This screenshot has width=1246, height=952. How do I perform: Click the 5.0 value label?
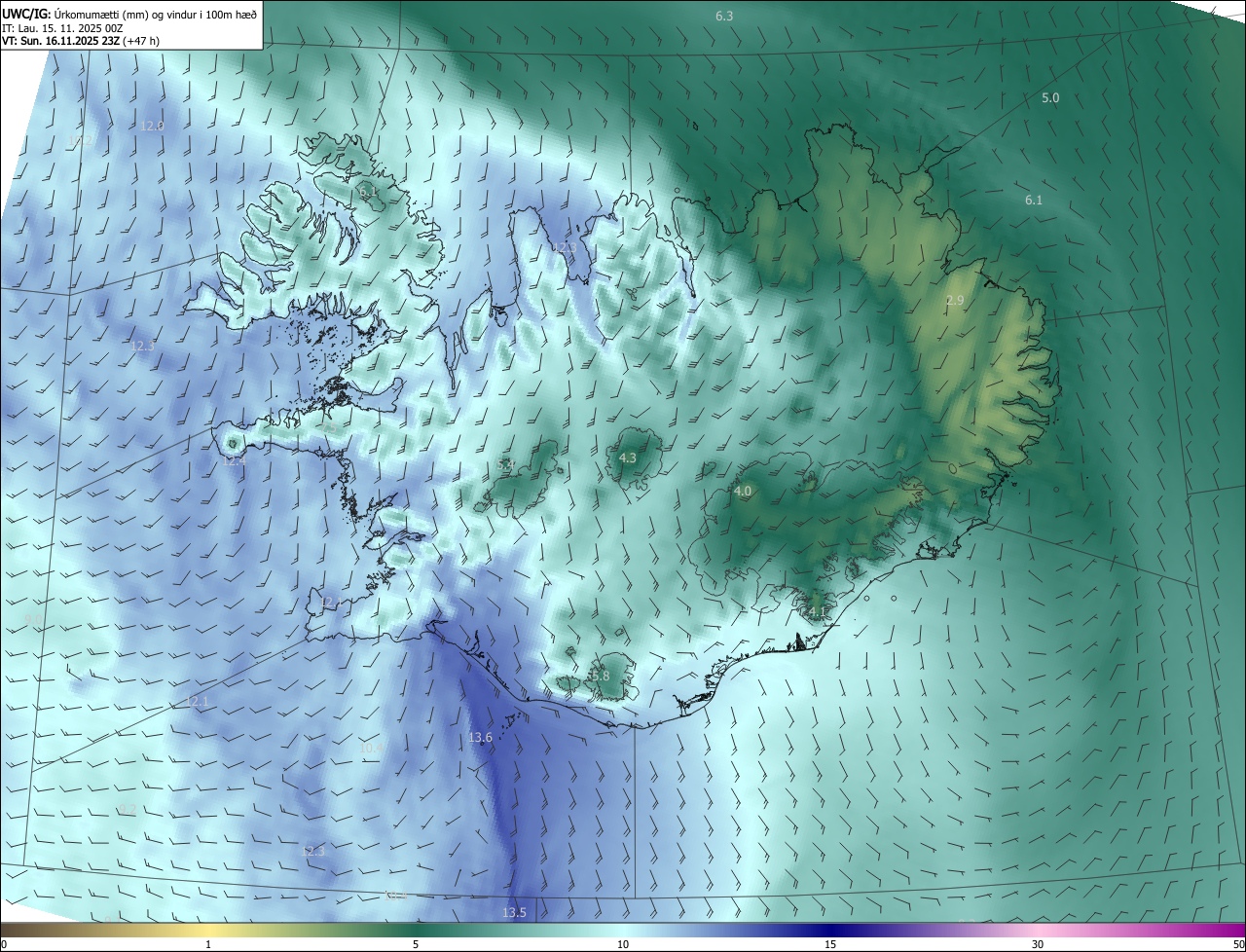click(1050, 98)
